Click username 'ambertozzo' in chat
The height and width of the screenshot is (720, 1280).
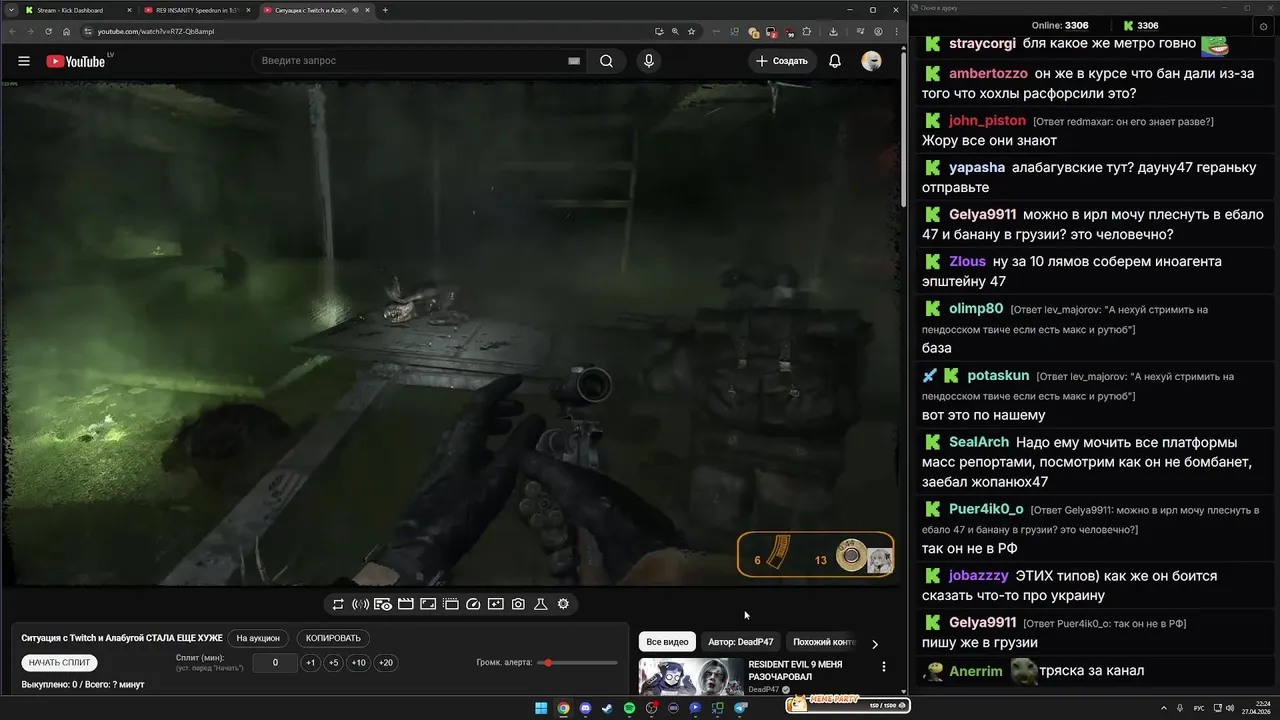(x=988, y=74)
